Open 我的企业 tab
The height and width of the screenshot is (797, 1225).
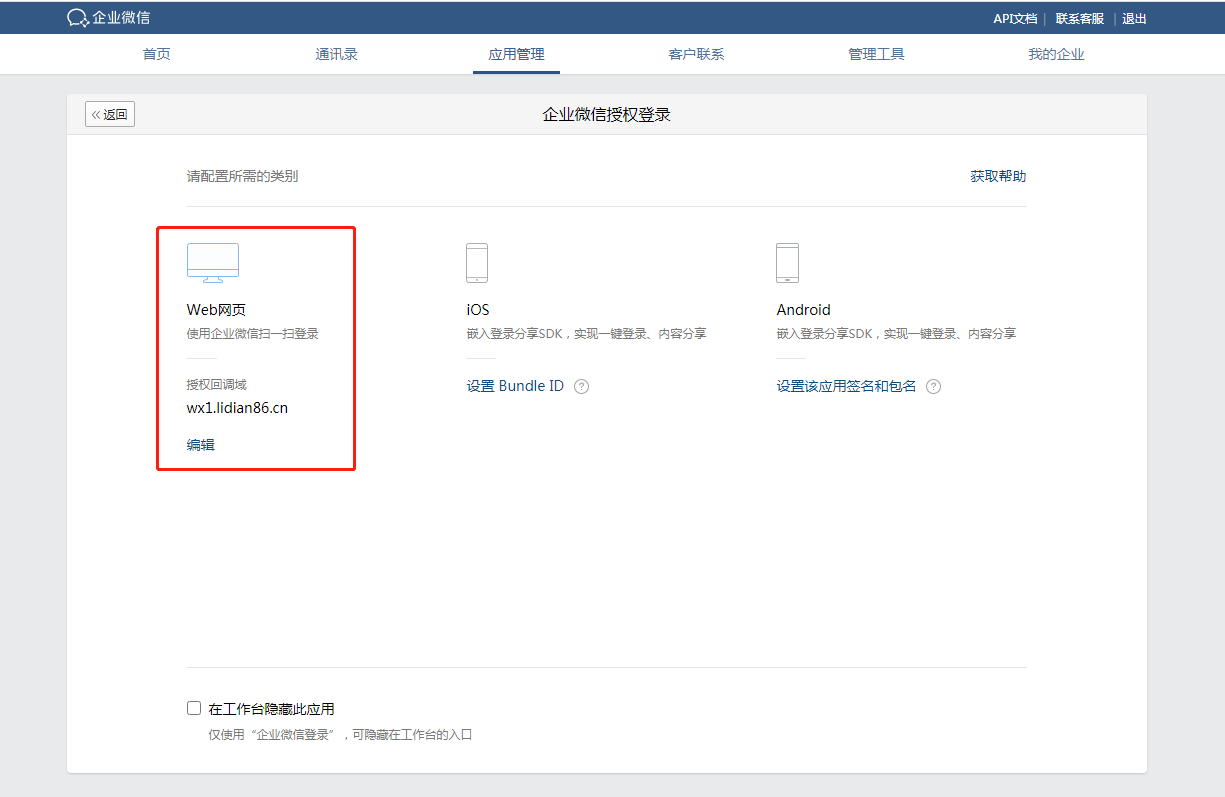(1056, 54)
